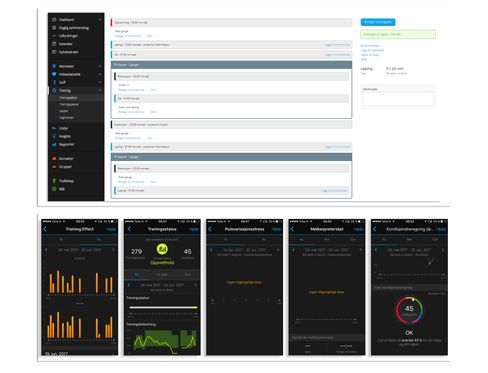Collapse the Trening sidebar section
Image resolution: width=488 pixels, height=373 pixels.
click(x=100, y=91)
